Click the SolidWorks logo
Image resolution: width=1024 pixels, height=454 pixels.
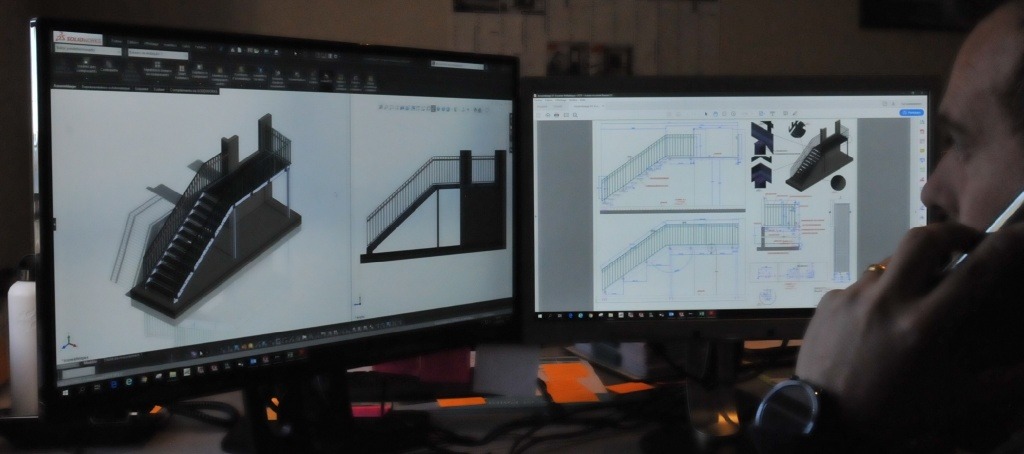[x=78, y=39]
